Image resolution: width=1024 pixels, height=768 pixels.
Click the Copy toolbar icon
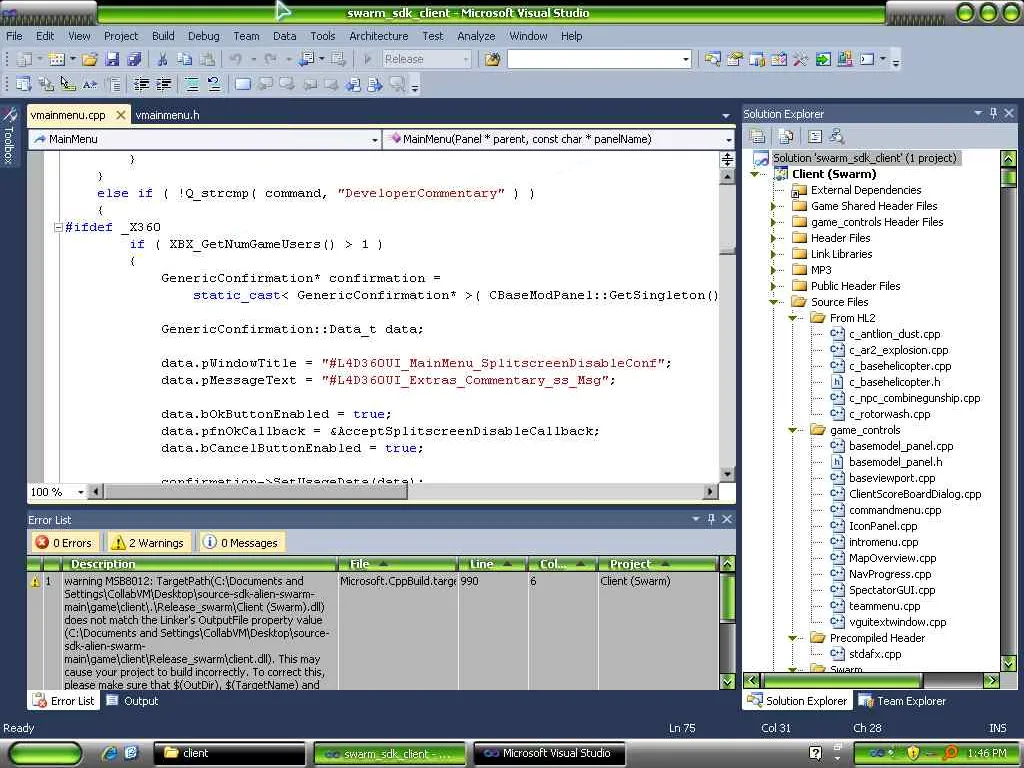pos(185,59)
